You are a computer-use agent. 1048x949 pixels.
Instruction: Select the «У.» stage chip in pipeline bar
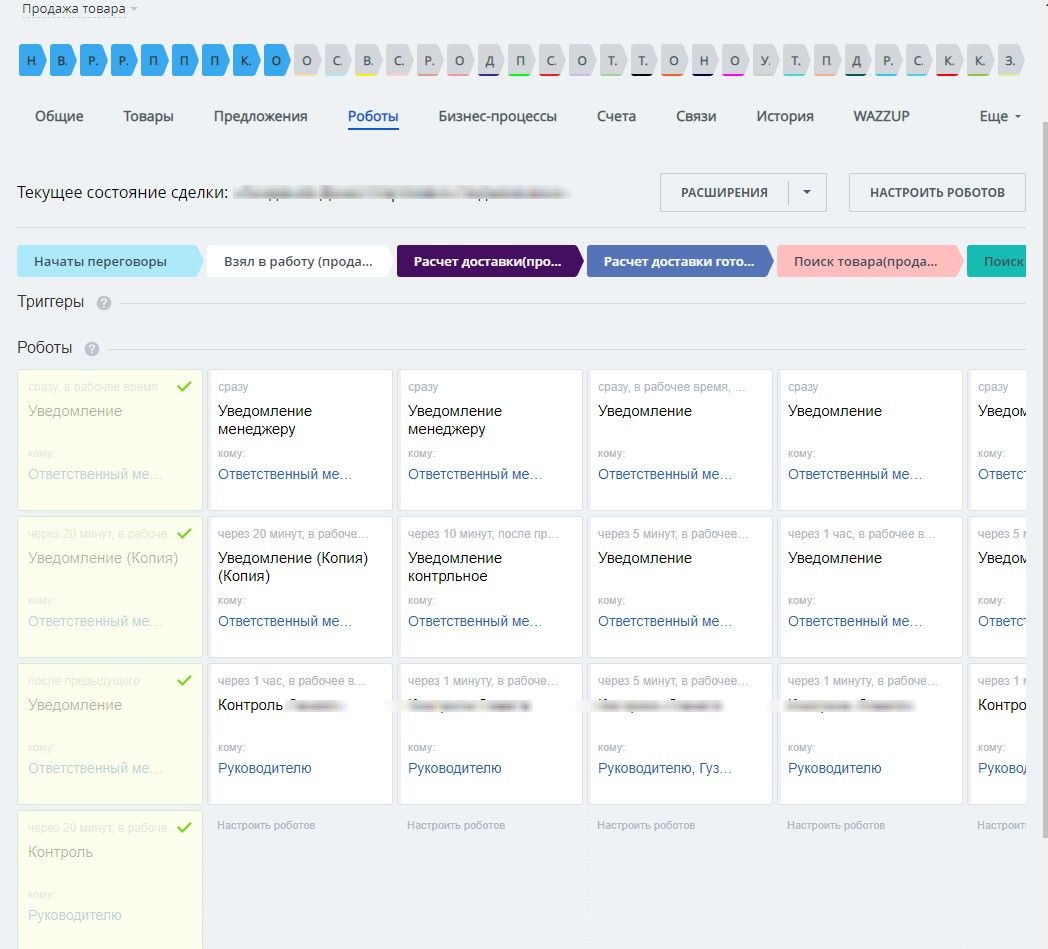765,61
